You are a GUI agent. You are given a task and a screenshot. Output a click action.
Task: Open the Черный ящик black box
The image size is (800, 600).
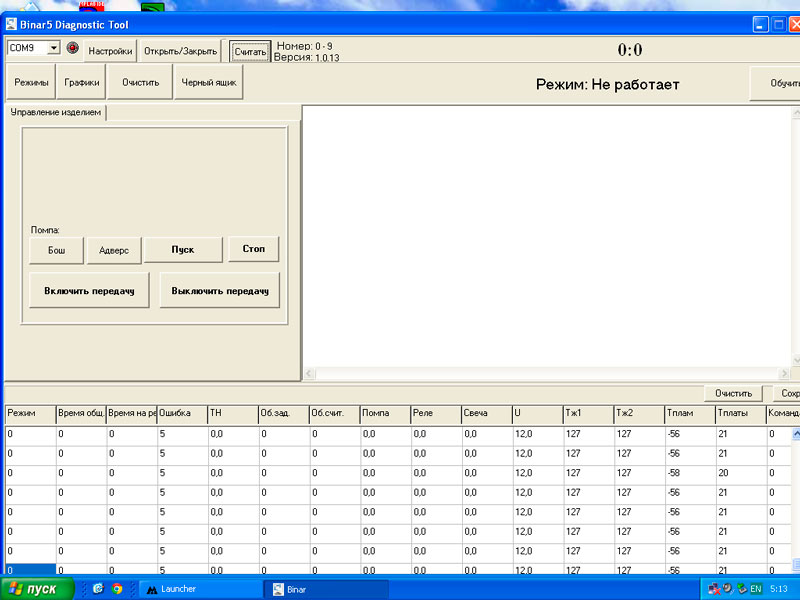[x=209, y=82]
